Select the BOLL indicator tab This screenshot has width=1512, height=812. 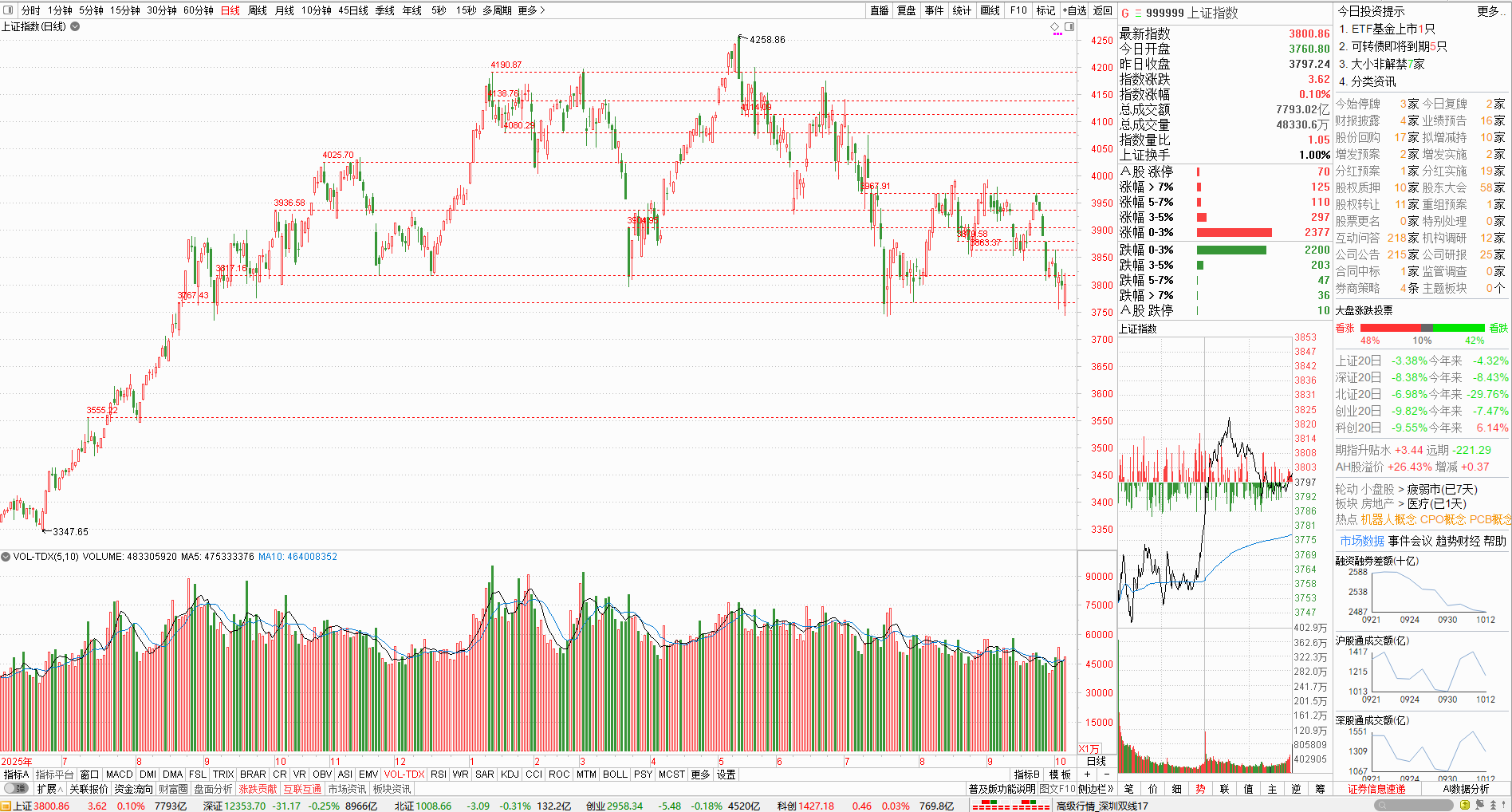(615, 775)
